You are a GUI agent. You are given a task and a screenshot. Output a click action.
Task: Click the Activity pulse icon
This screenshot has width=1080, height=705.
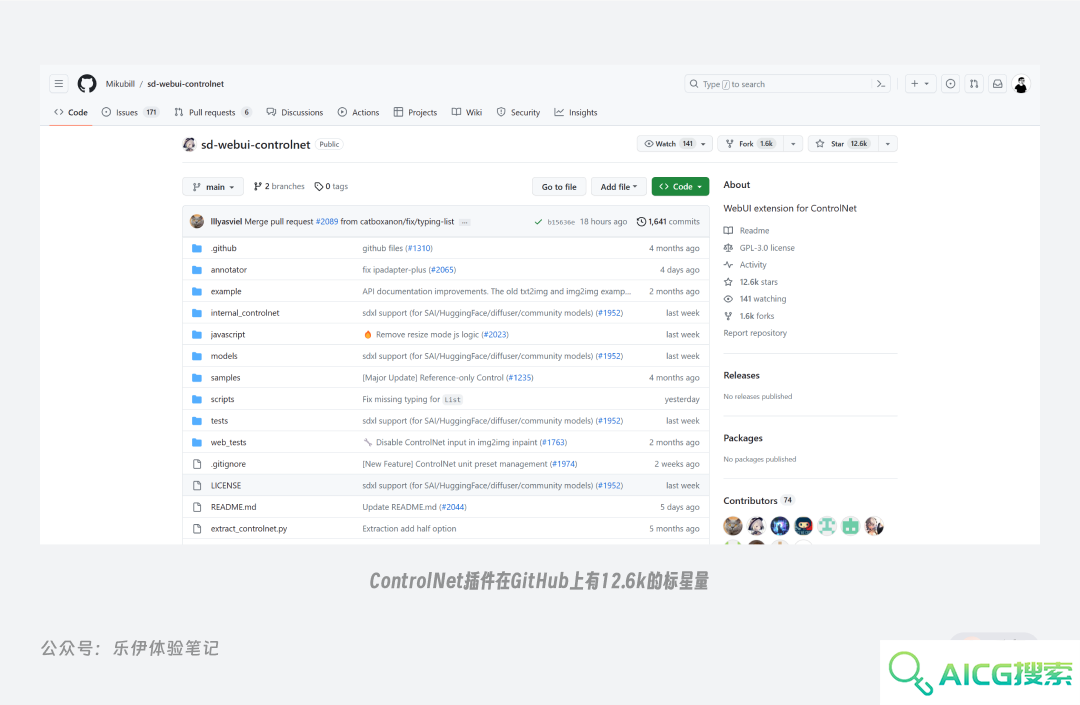[x=728, y=264]
